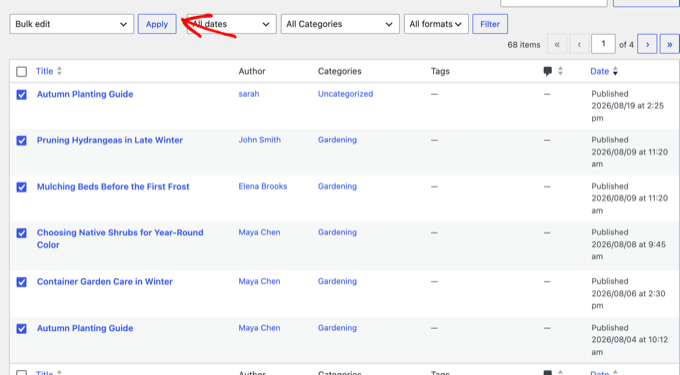Viewport: 680px width, 375px height.
Task: Sort posts by the comments bubble icon
Action: [548, 71]
